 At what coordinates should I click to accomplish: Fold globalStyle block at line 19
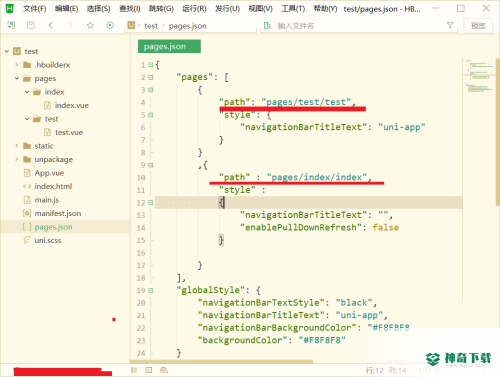[x=151, y=290]
